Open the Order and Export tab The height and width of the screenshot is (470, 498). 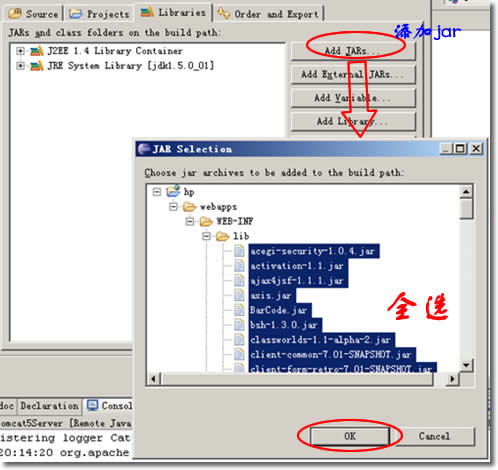pos(269,14)
